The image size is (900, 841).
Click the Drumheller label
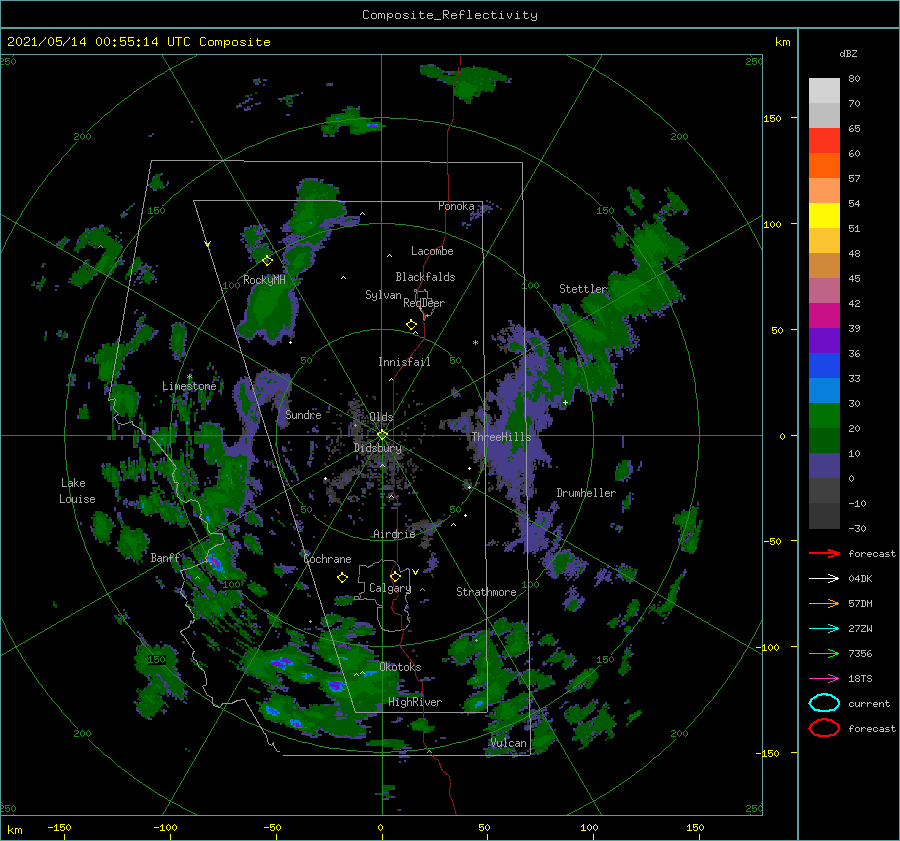click(x=586, y=493)
